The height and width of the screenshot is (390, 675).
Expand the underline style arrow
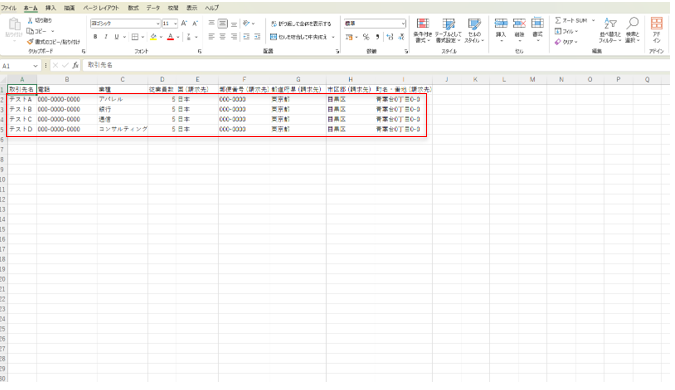124,37
